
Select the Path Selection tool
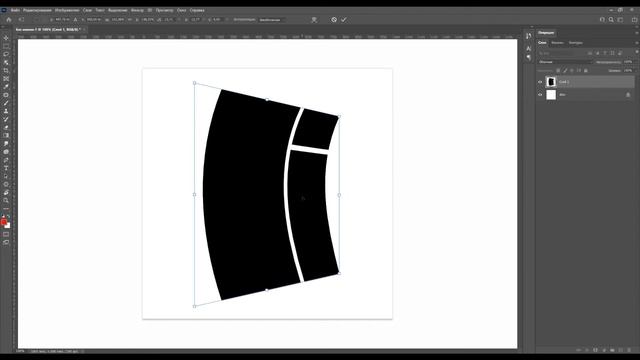6,176
